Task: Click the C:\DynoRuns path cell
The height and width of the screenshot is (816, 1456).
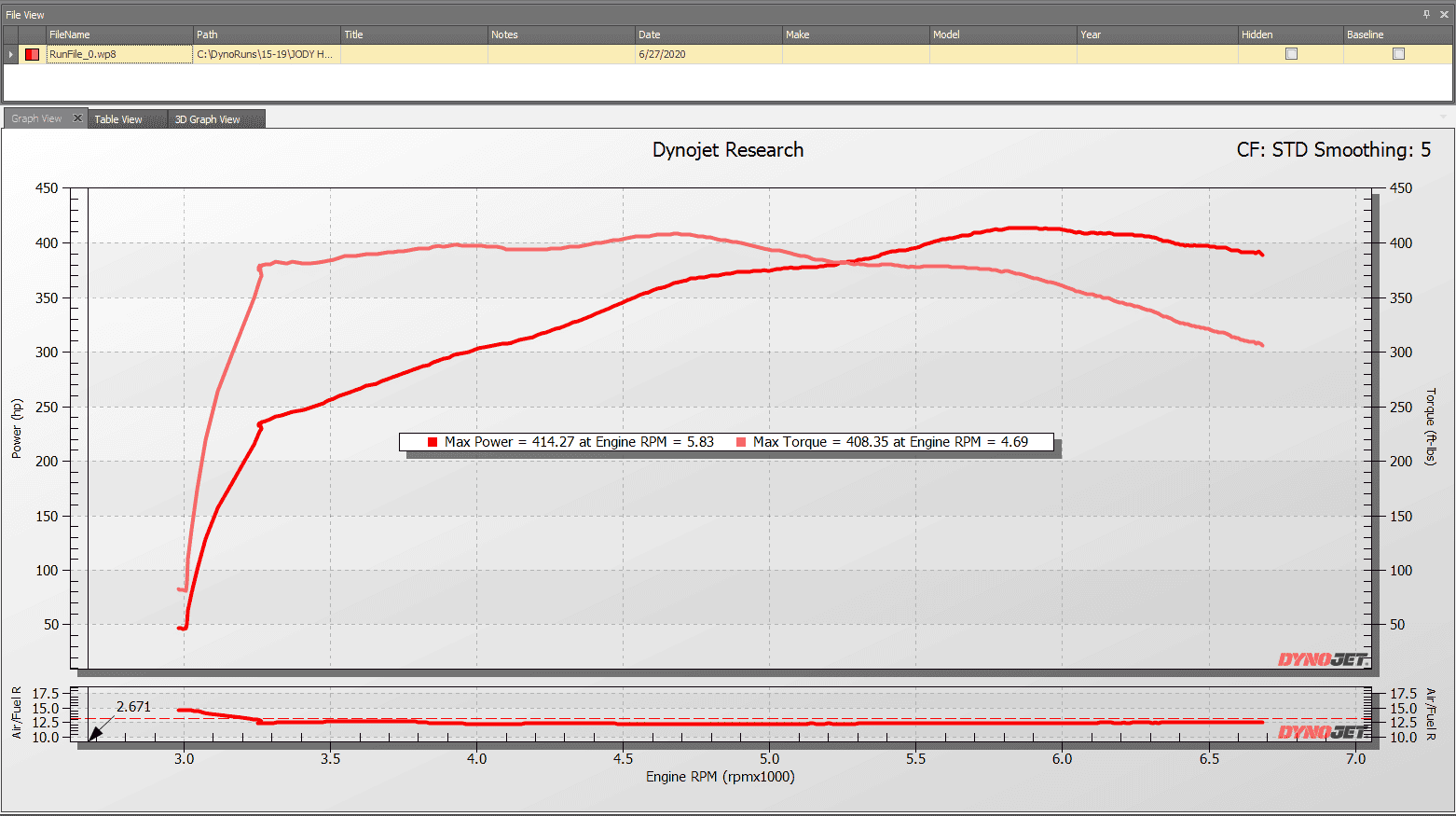Action: [x=267, y=54]
